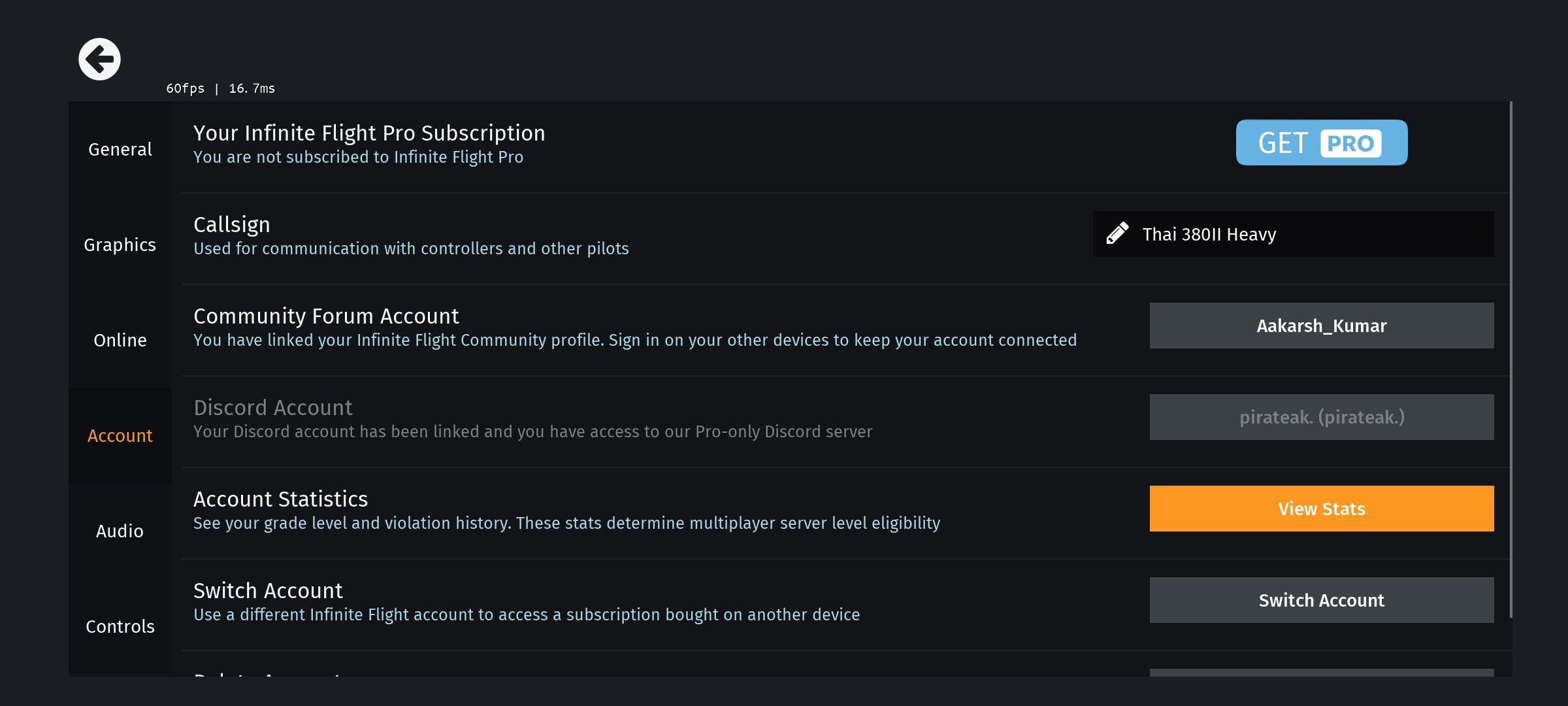Open View Stats for the account
This screenshot has height=706, width=1568.
tap(1321, 509)
